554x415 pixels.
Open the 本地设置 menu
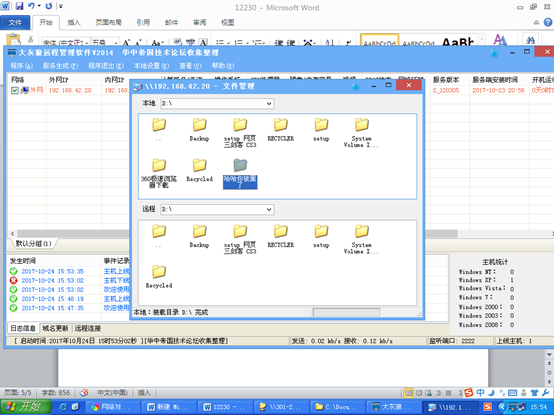[x=151, y=66]
